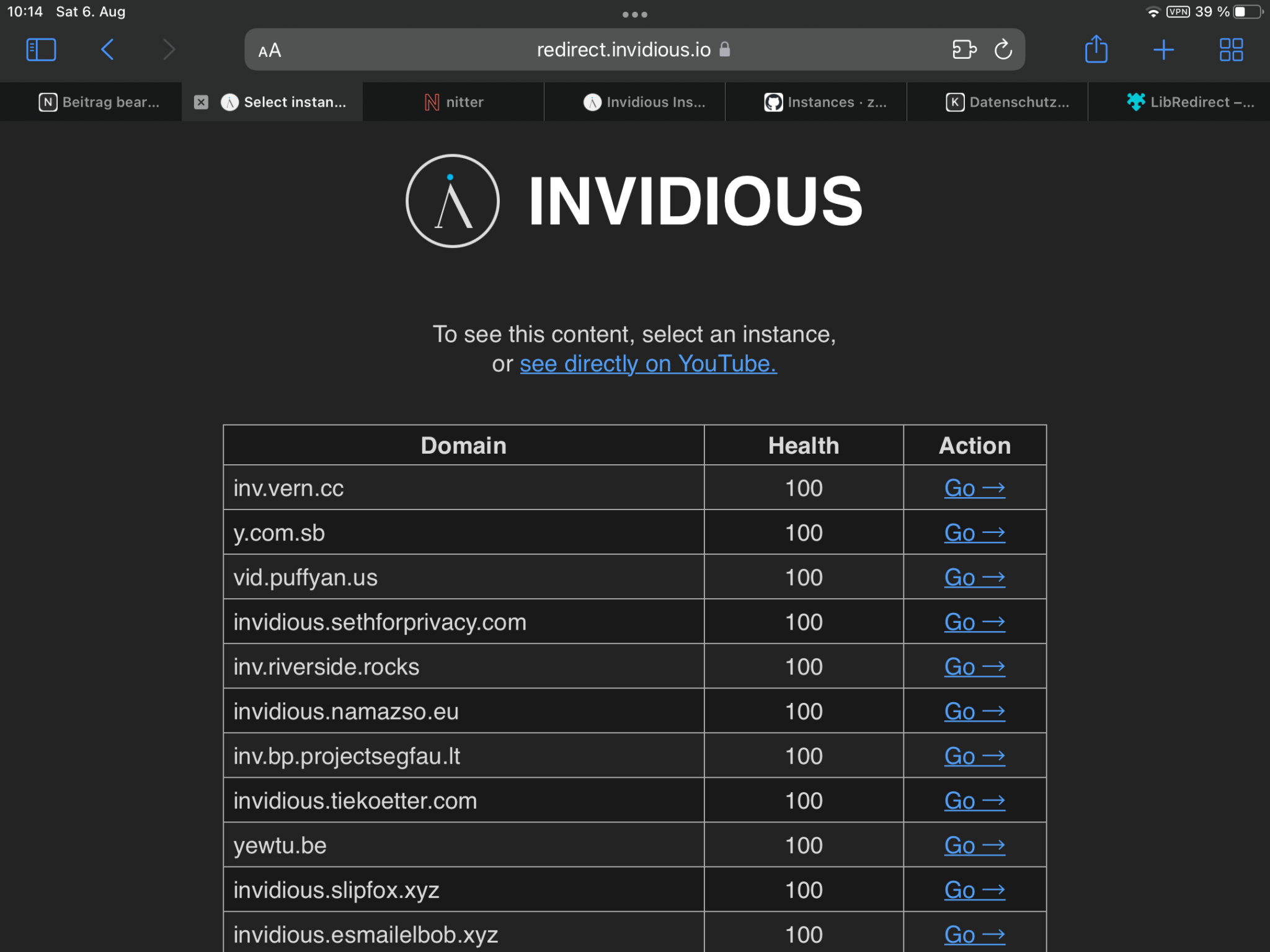Follow the Go link for yewtu.be
Viewport: 1270px width, 952px height.
point(974,845)
